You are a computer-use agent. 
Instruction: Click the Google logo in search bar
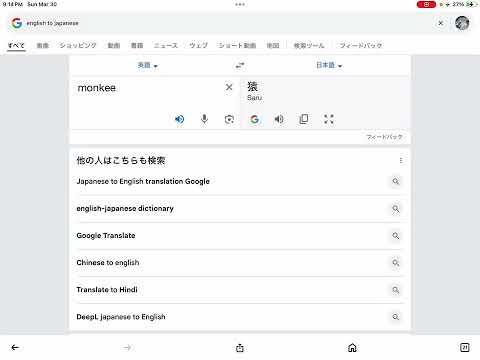pyautogui.click(x=17, y=23)
